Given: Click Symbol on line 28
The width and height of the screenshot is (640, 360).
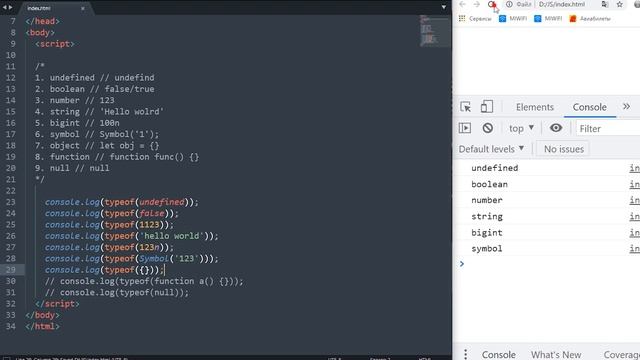Looking at the screenshot, I should coord(153,259).
